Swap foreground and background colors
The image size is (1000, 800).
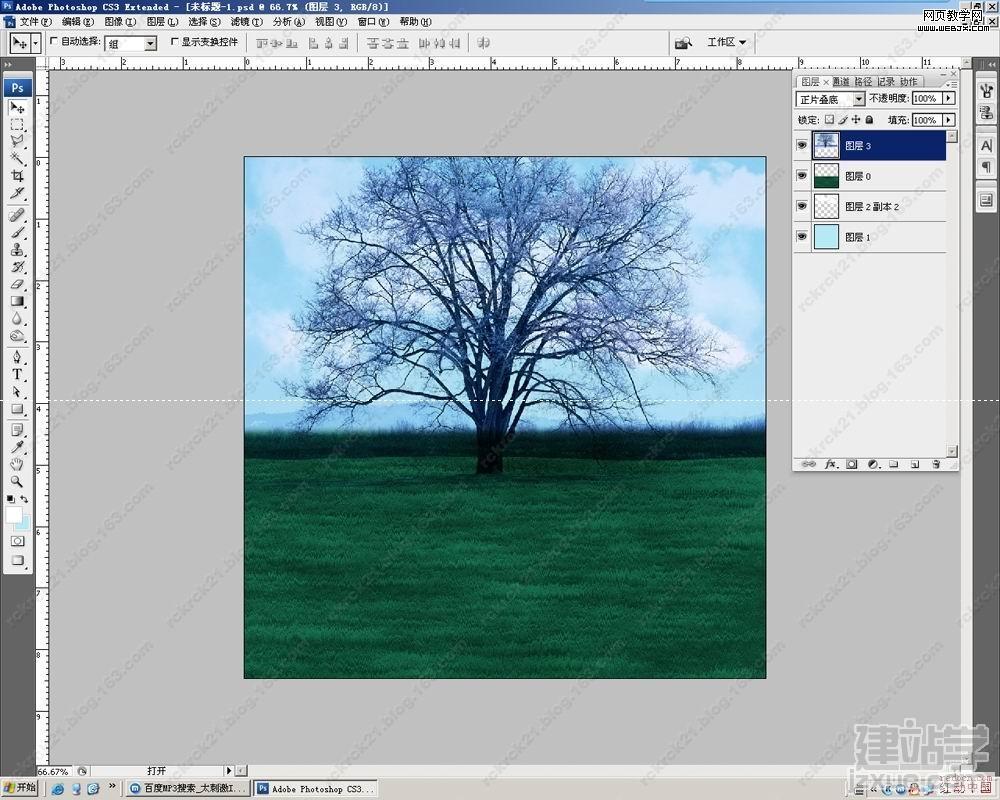pos(24,499)
